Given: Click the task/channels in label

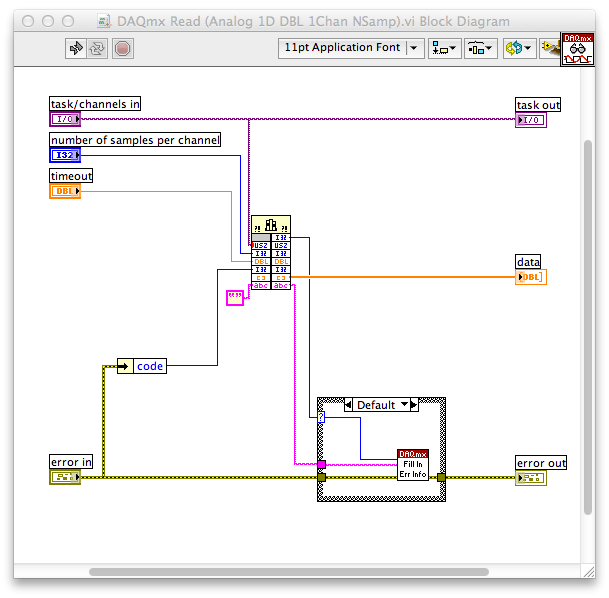Looking at the screenshot, I should coord(95,104).
